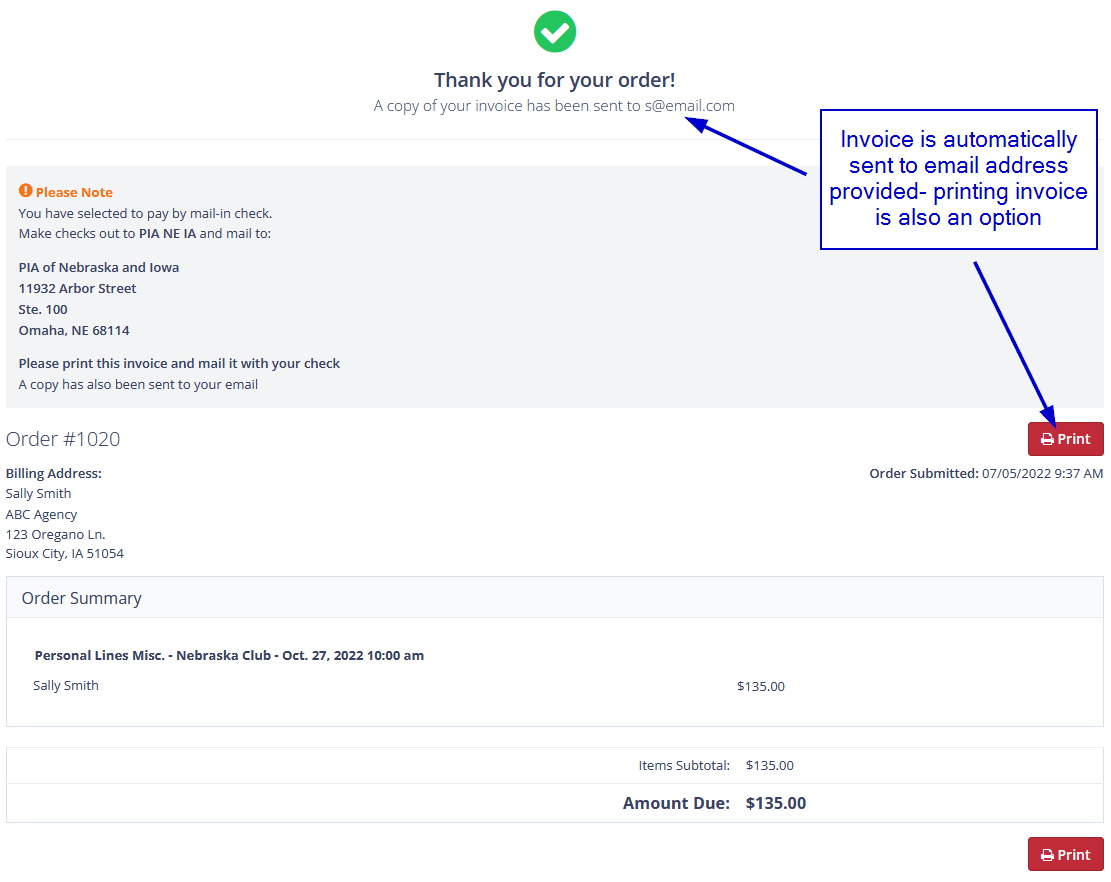Image resolution: width=1111 pixels, height=882 pixels.
Task: Click the printer icon in the bottom Print button
Action: [x=1047, y=856]
